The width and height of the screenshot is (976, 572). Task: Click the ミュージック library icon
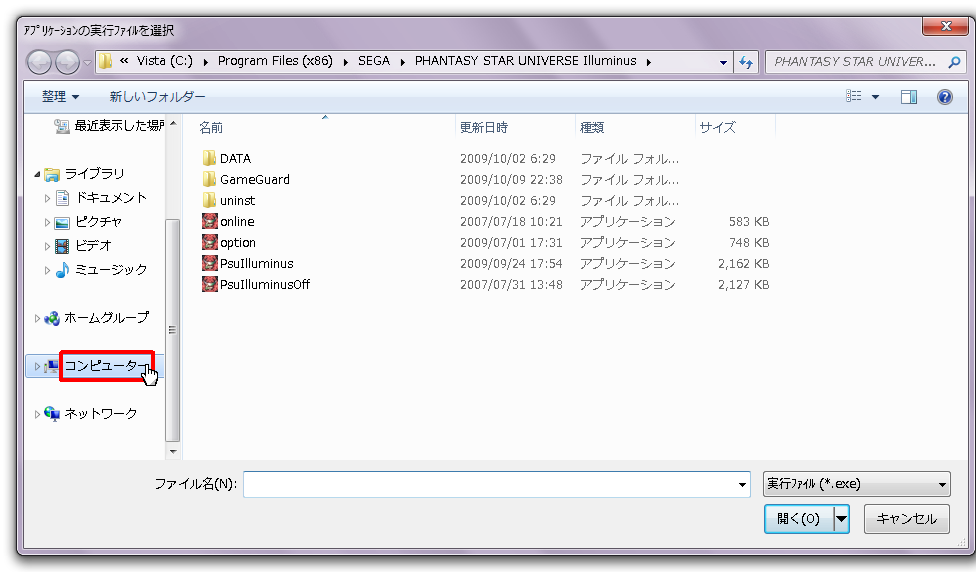pos(62,270)
